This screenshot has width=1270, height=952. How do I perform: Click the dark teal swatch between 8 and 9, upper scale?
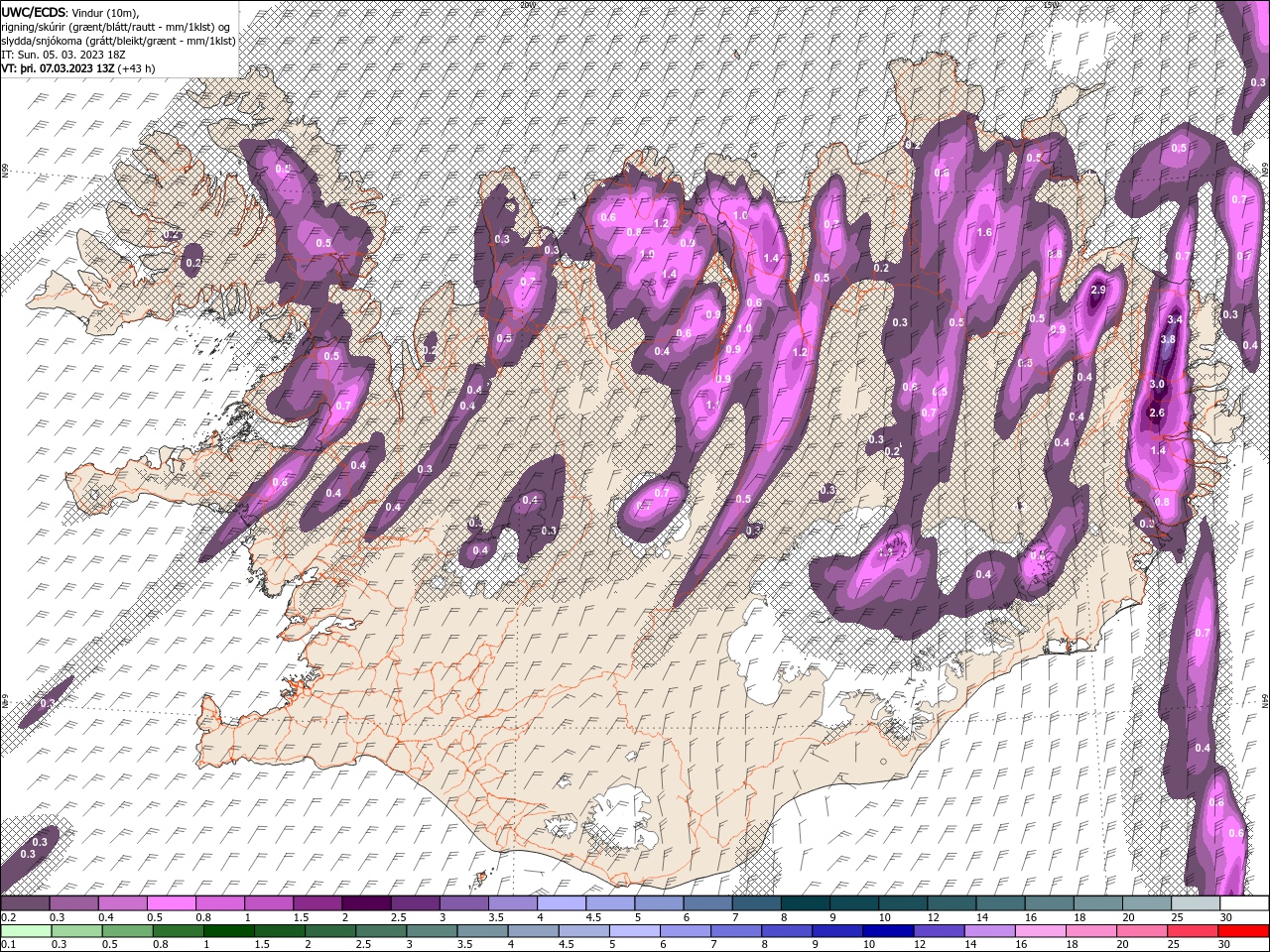[806, 903]
